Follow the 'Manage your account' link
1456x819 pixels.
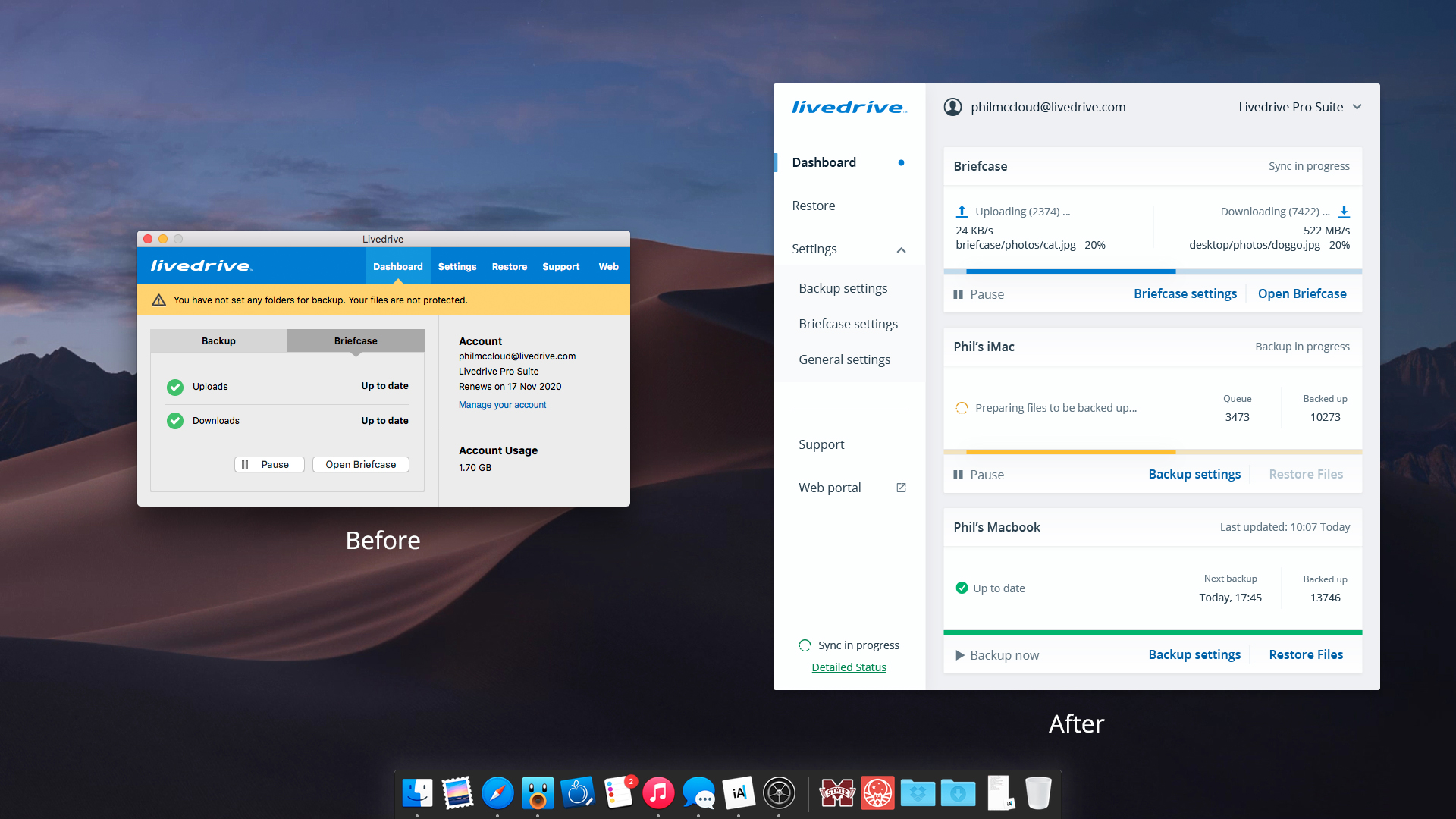click(502, 405)
